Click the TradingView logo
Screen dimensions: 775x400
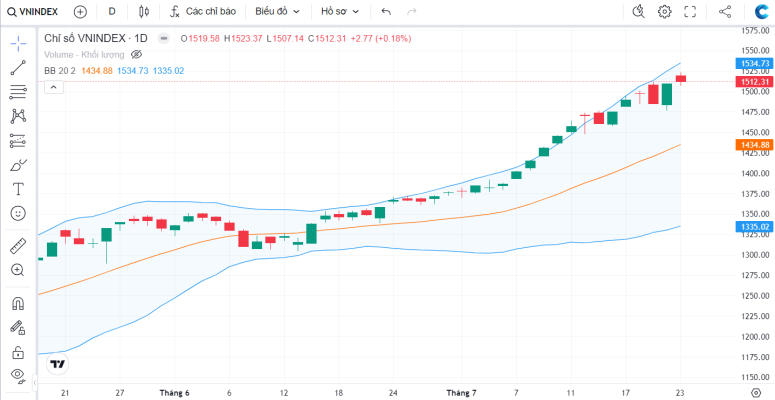click(x=57, y=364)
